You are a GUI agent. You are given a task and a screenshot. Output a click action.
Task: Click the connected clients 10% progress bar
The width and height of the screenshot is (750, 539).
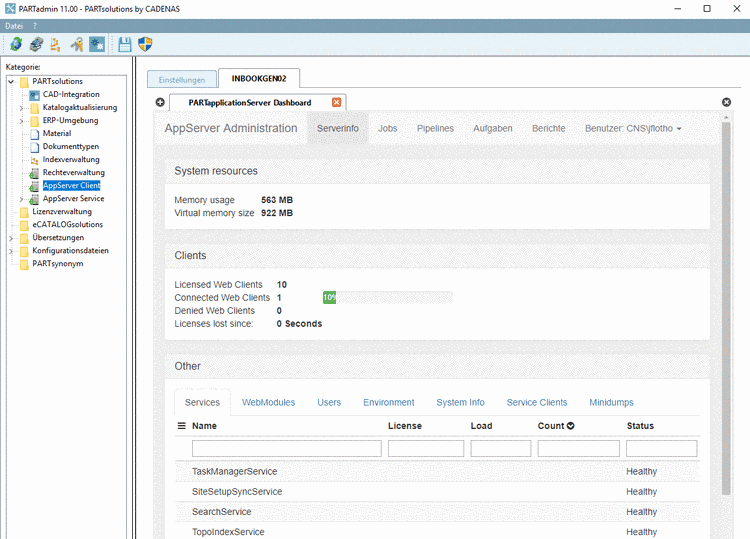387,297
